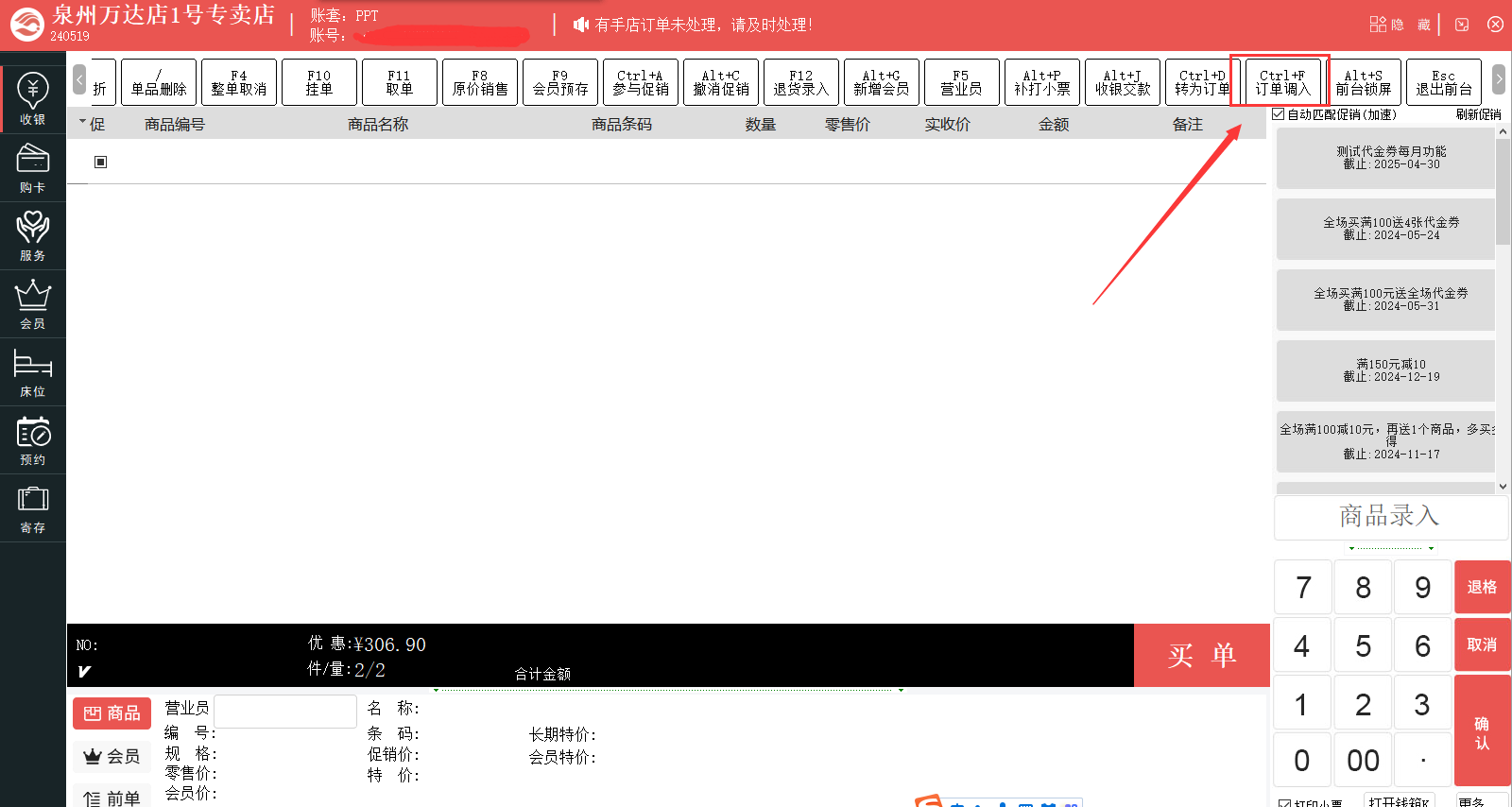The width and height of the screenshot is (1512, 807).
Task: Click the 实收价 column header
Action: 947,124
